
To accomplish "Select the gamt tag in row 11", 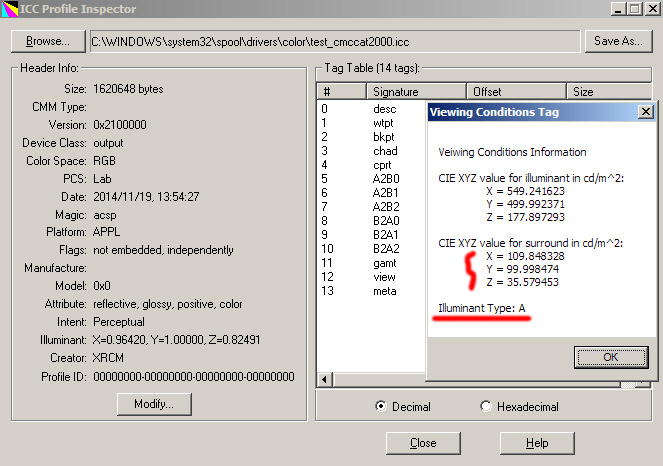I will (x=384, y=263).
